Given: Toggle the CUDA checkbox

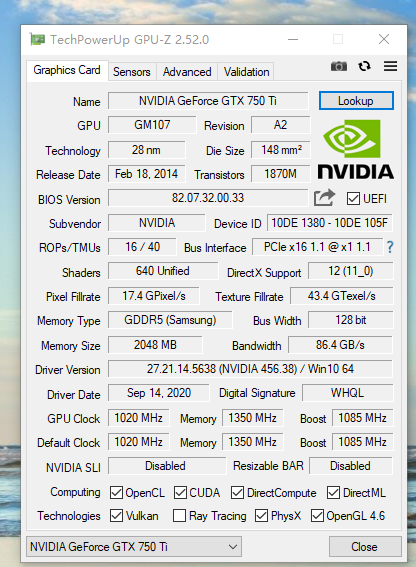Looking at the screenshot, I should click(180, 493).
